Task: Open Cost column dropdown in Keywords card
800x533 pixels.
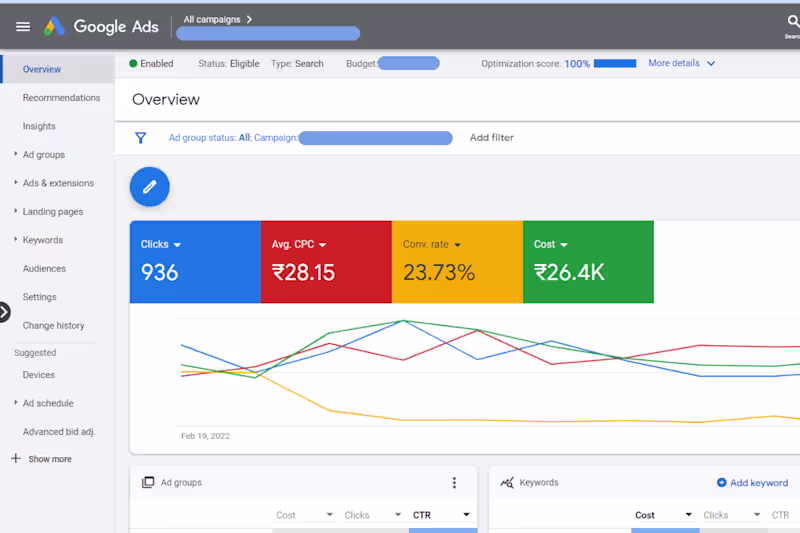Action: coord(689,515)
